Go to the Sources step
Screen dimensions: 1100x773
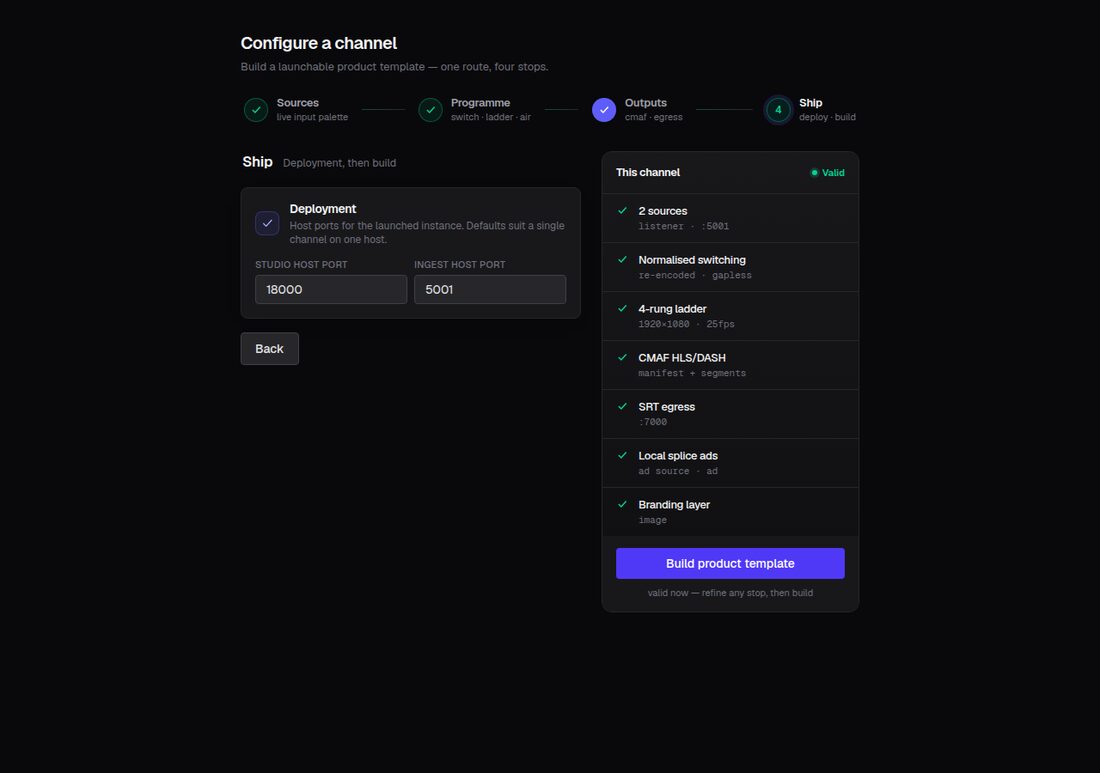(296, 110)
